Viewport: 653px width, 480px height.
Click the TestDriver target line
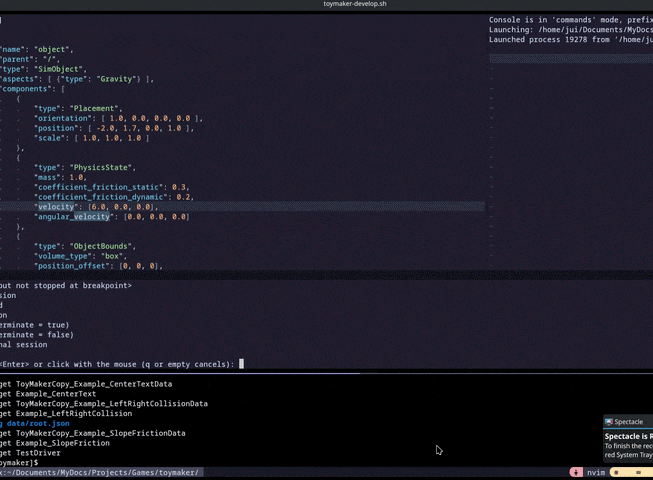tap(38, 453)
